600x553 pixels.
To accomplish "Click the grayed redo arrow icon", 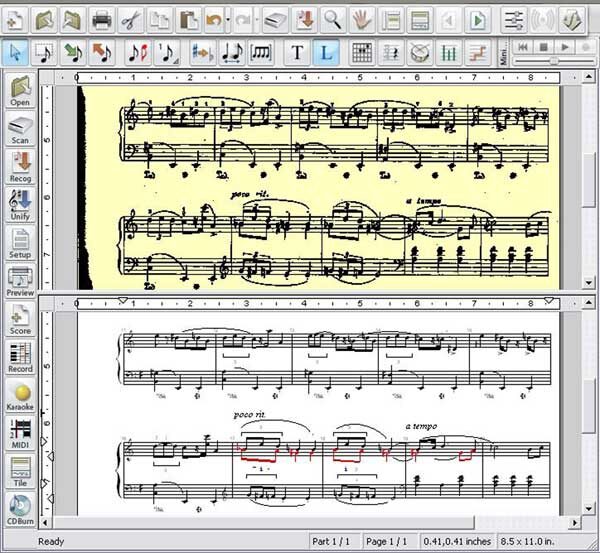I will (243, 20).
